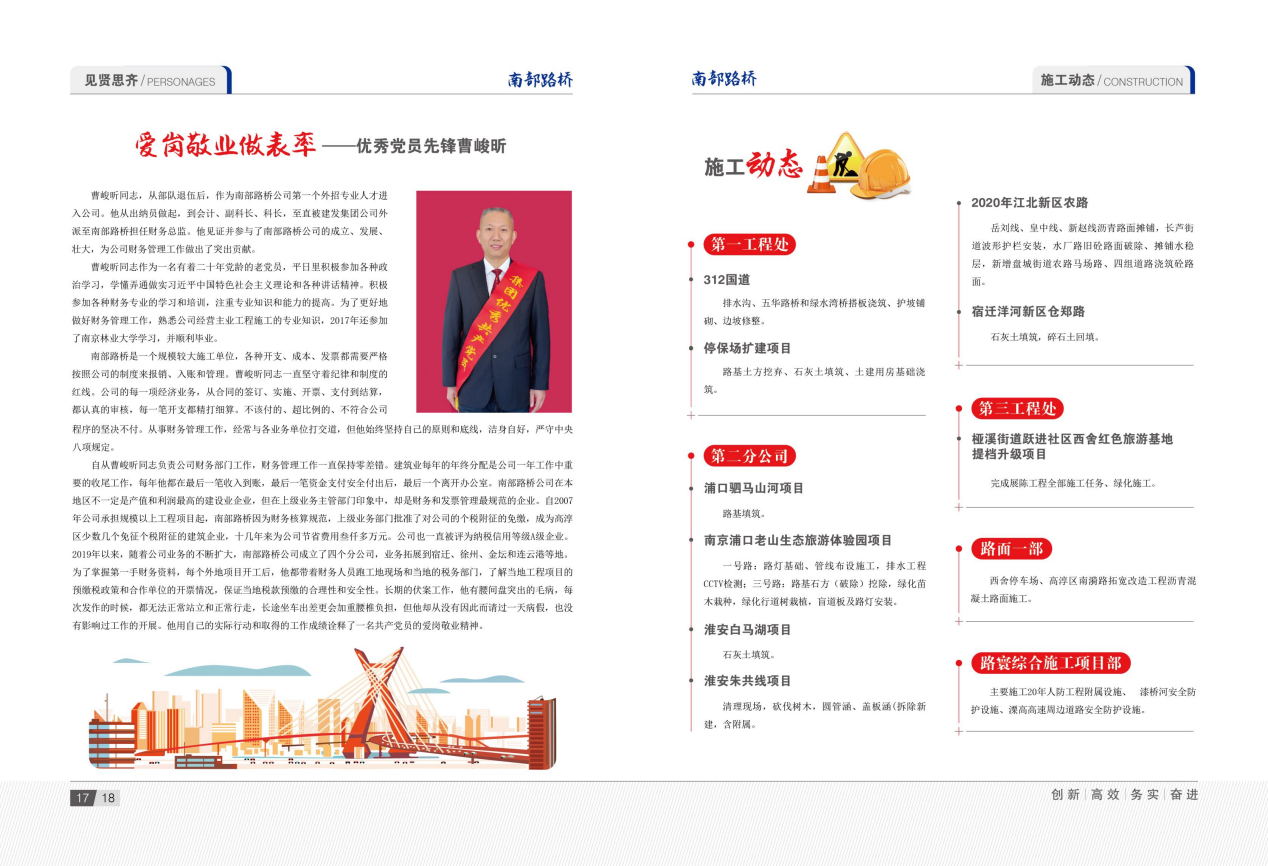
Task: Click the 南部路桥 logo in the 见贤思齐 page header
Action: 539,81
